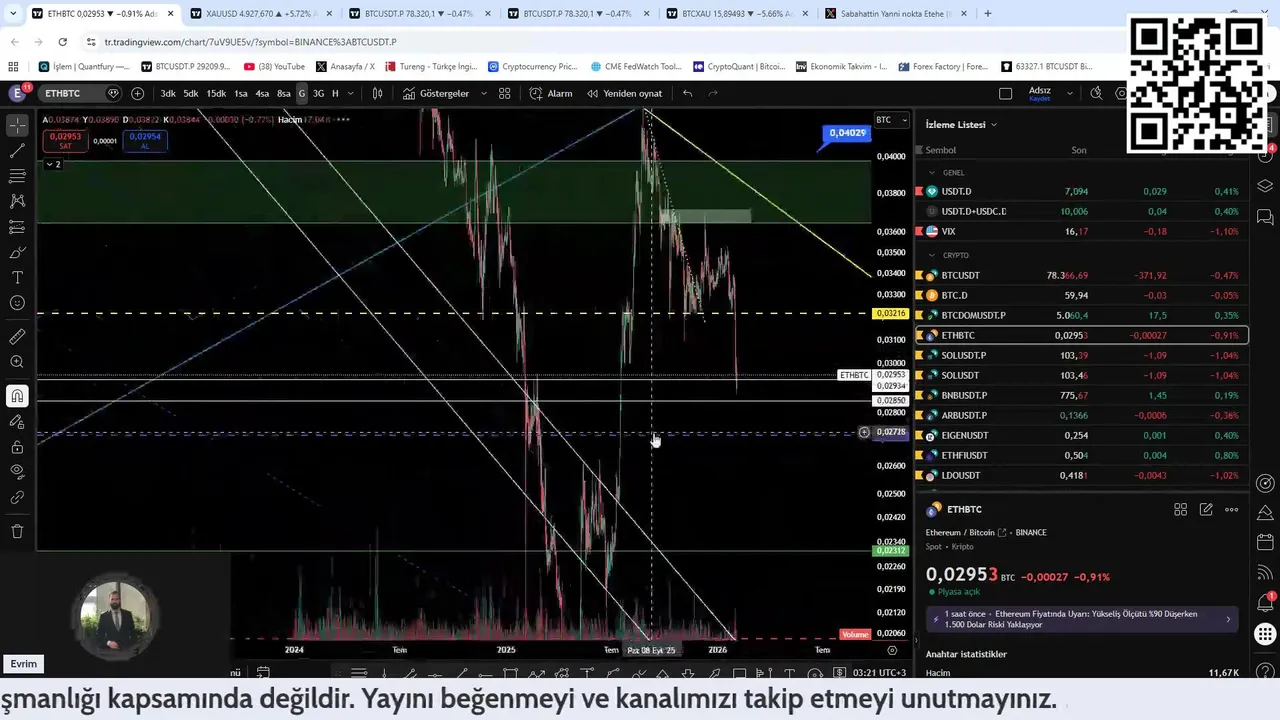This screenshot has height=720, width=1280.
Task: Create an alert with Alarm button
Action: (551, 93)
